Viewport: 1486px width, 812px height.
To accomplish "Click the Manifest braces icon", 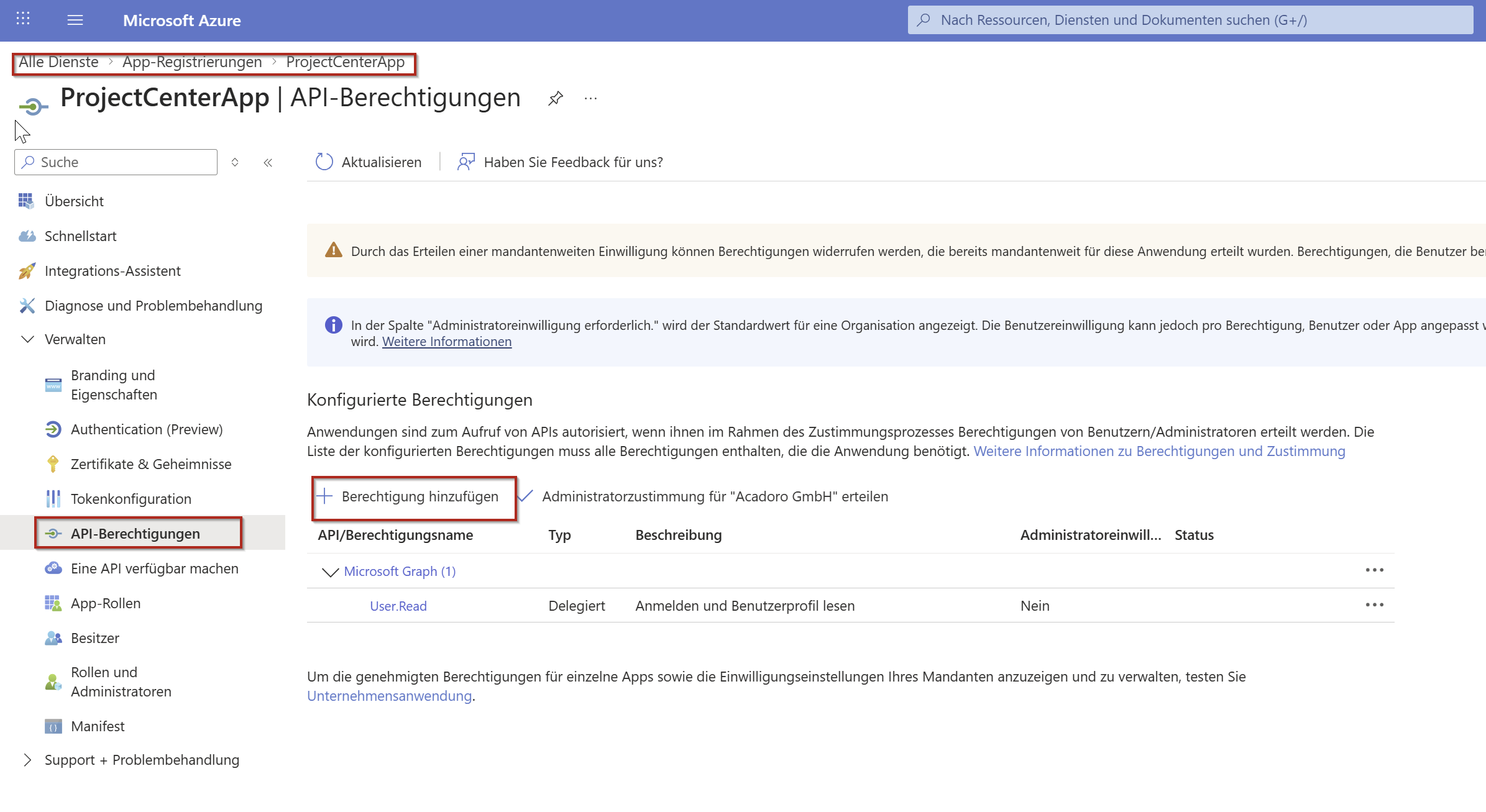I will click(53, 726).
